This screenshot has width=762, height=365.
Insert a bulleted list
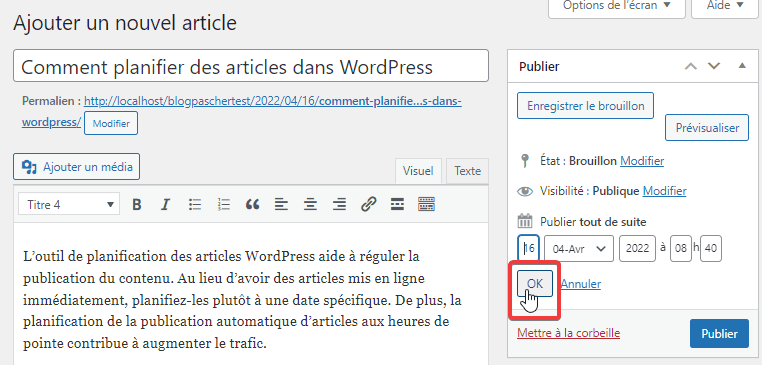pyautogui.click(x=195, y=205)
